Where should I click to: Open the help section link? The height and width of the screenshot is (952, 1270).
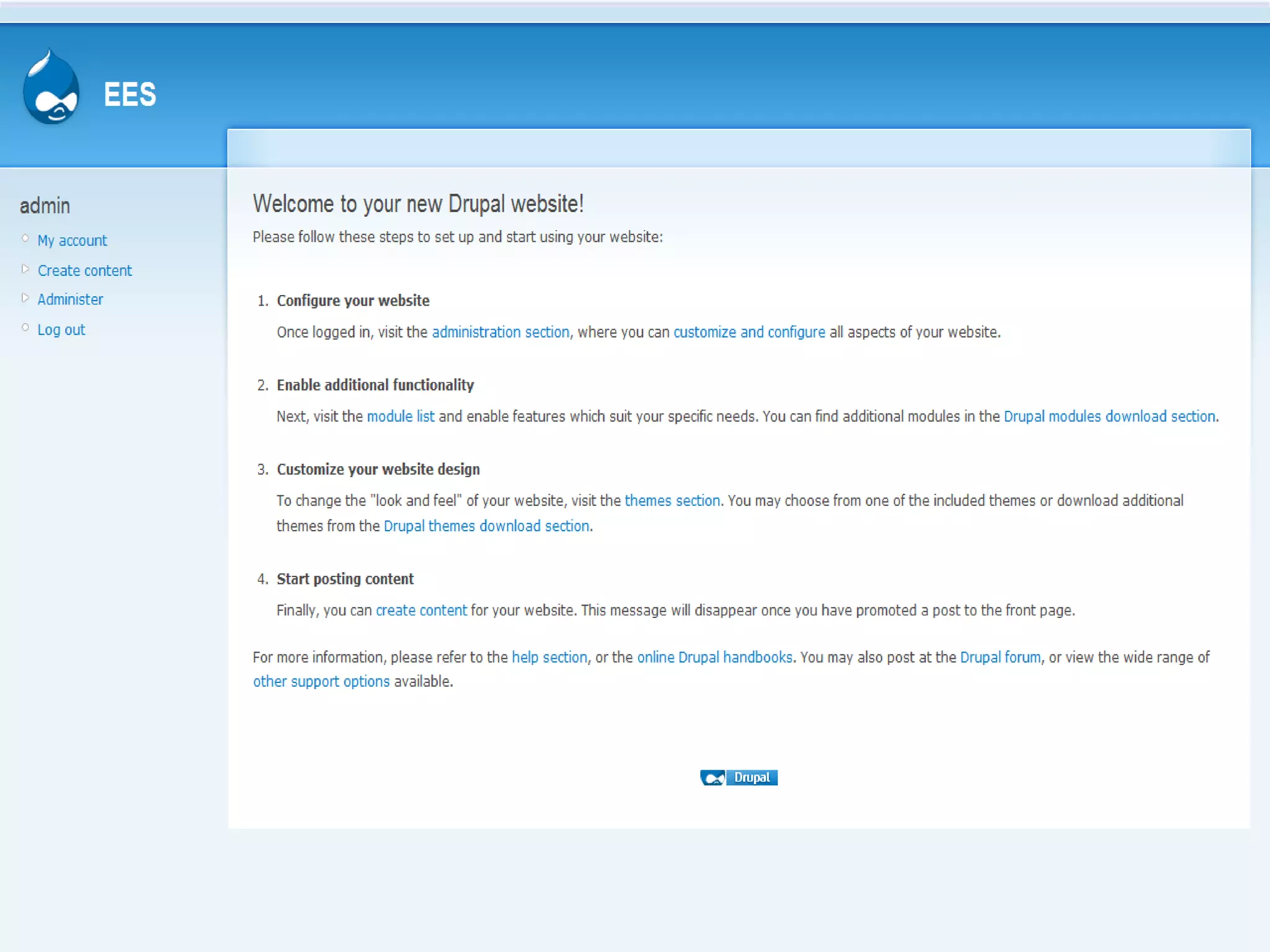tap(549, 658)
